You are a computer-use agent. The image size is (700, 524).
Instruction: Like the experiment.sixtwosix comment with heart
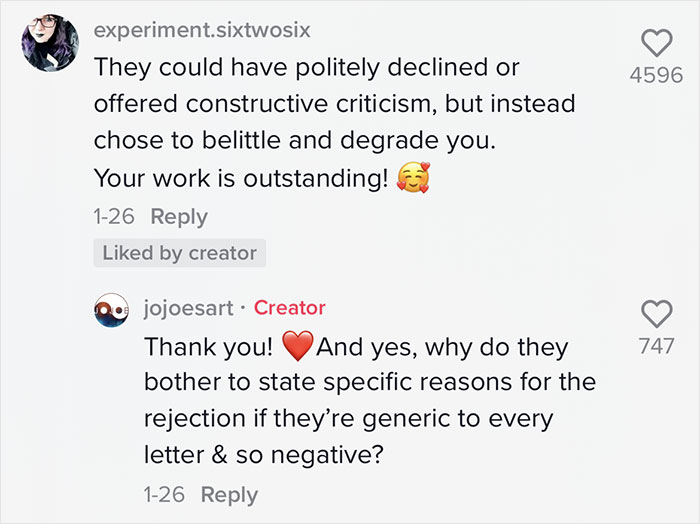click(x=656, y=42)
